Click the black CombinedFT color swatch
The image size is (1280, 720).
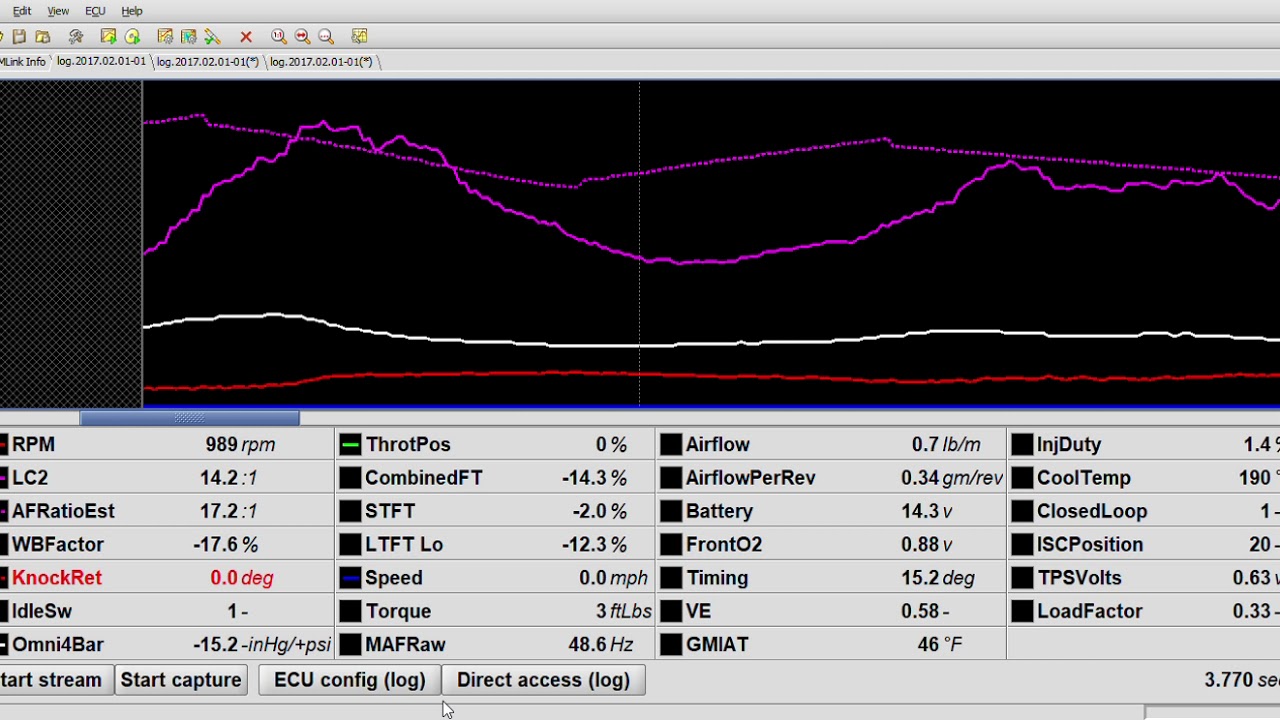click(x=350, y=478)
